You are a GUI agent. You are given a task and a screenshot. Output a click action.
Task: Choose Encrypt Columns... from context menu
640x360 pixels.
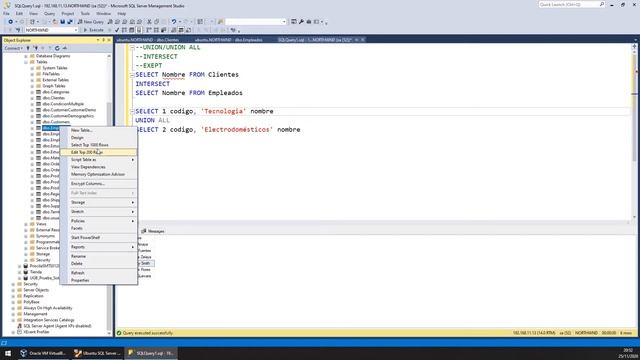pos(98,184)
